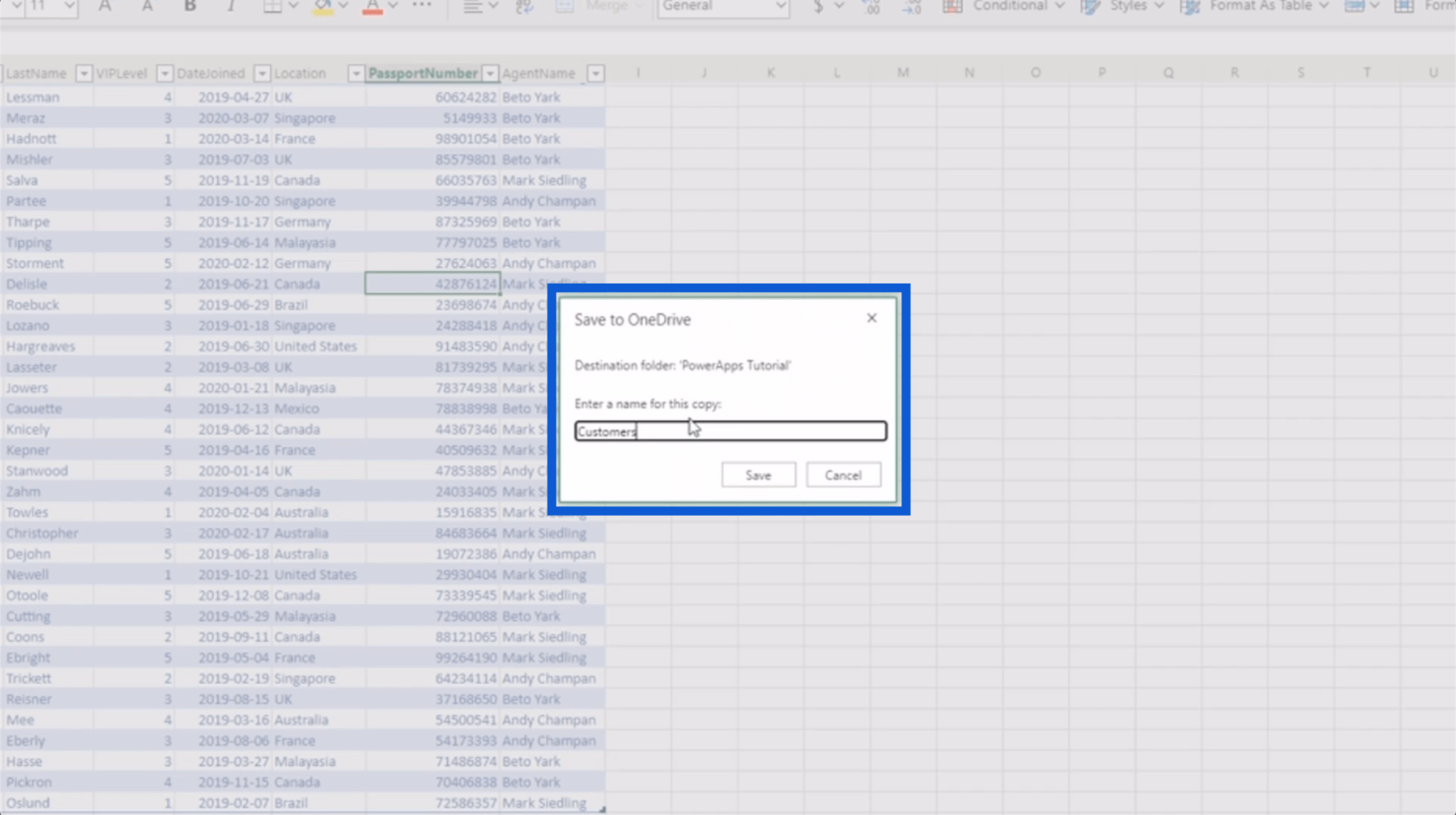Viewport: 1456px width, 815px height.
Task: Click the cell containing Oslund
Action: [x=47, y=803]
